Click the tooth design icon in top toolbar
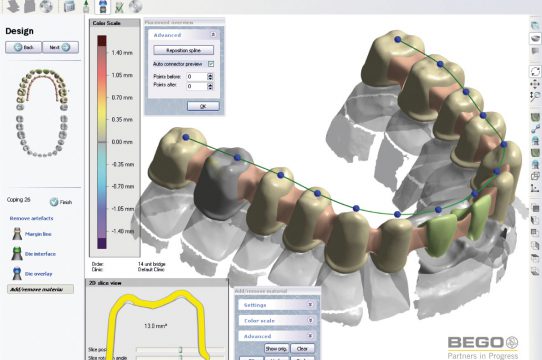 click(103, 6)
